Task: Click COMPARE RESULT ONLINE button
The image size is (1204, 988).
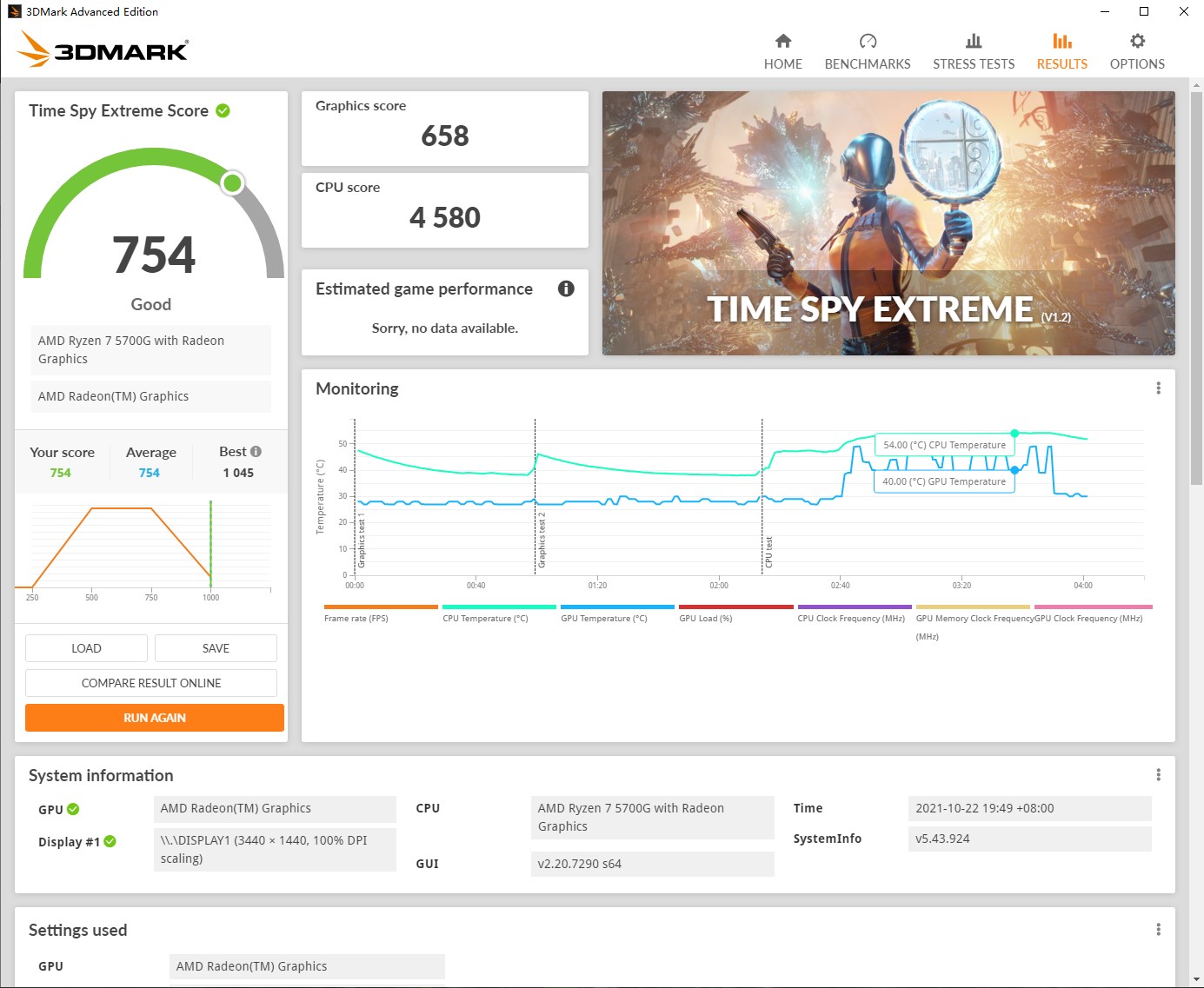Action: 151,683
